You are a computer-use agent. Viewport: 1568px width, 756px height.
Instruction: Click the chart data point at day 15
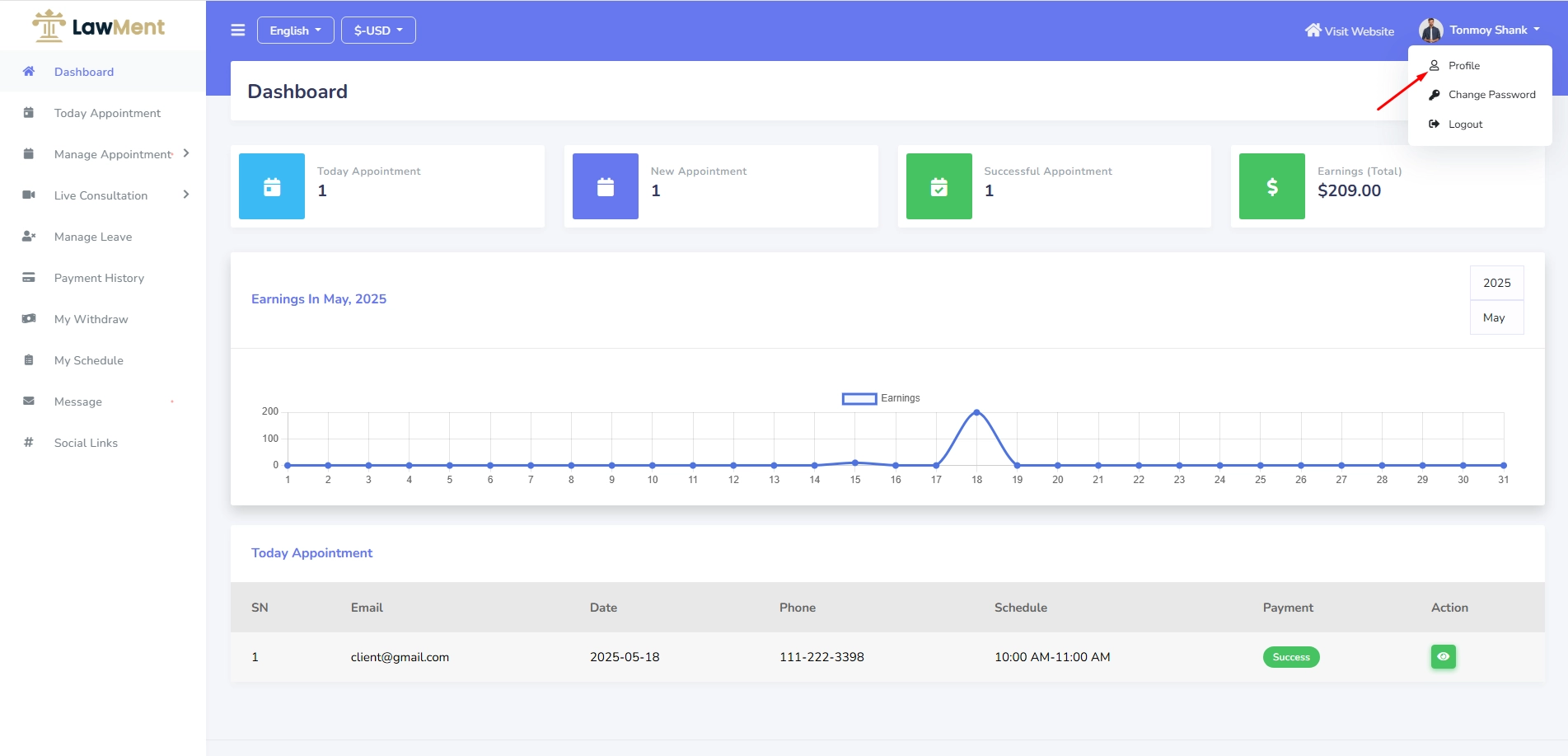coord(855,463)
